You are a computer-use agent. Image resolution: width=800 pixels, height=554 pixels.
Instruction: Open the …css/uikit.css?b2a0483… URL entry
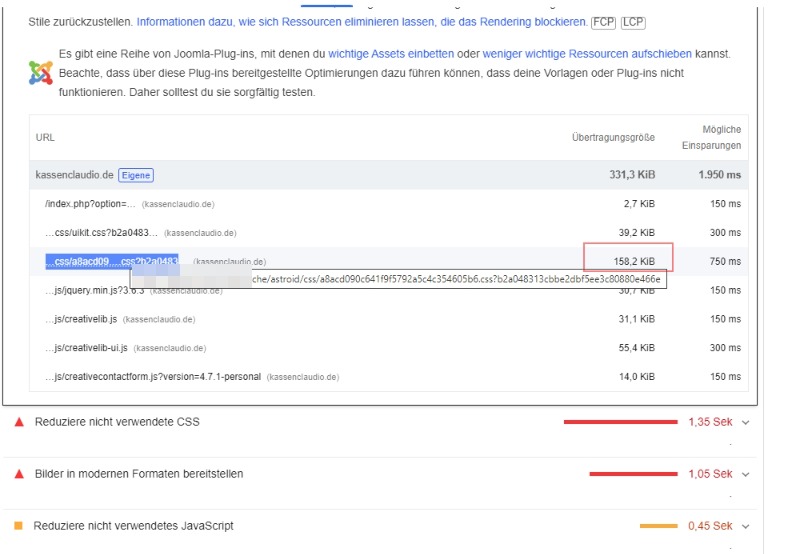click(x=101, y=233)
